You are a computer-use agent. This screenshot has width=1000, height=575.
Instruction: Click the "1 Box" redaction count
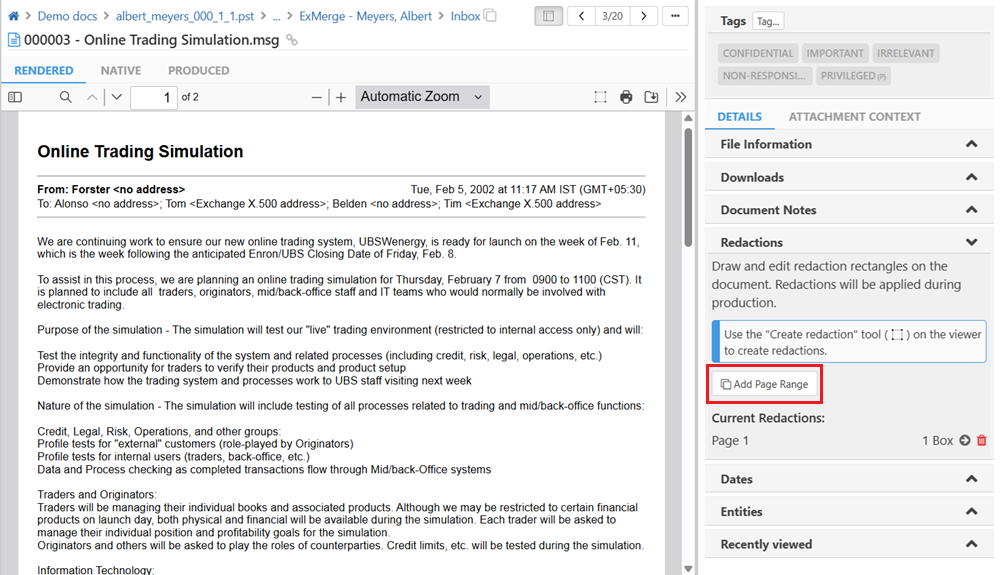(938, 440)
